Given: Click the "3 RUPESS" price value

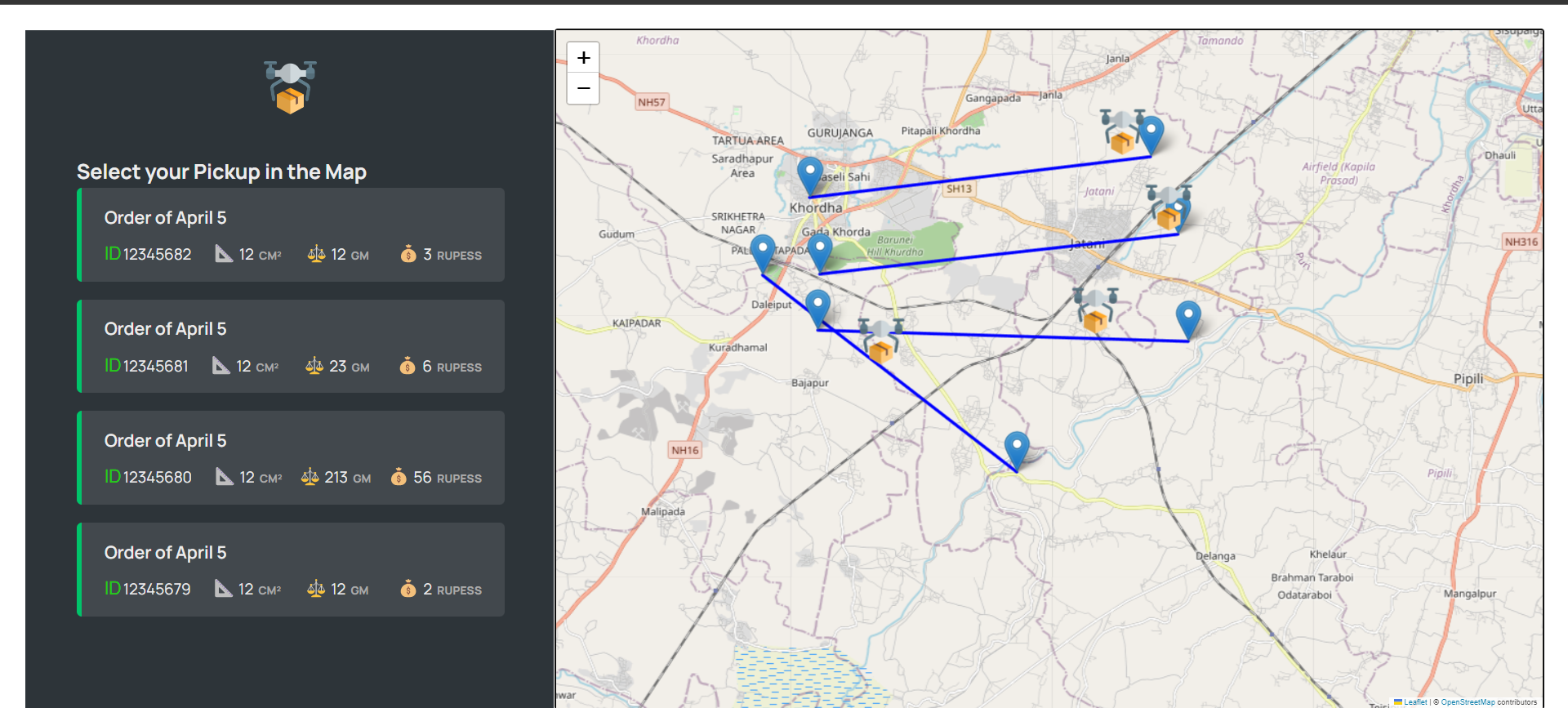Looking at the screenshot, I should pyautogui.click(x=452, y=255).
